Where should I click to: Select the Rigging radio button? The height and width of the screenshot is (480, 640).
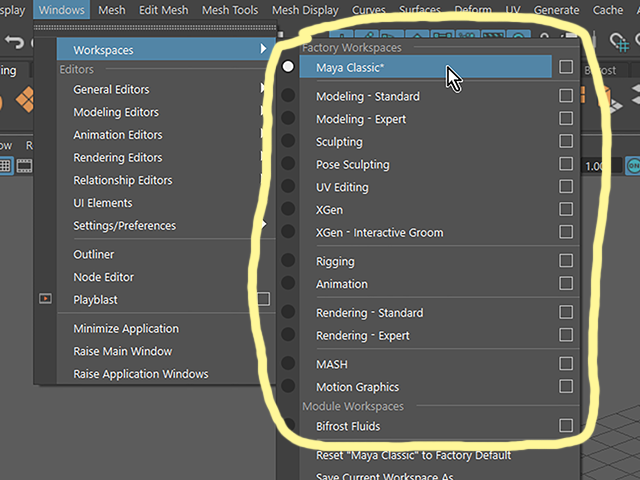tap(288, 260)
